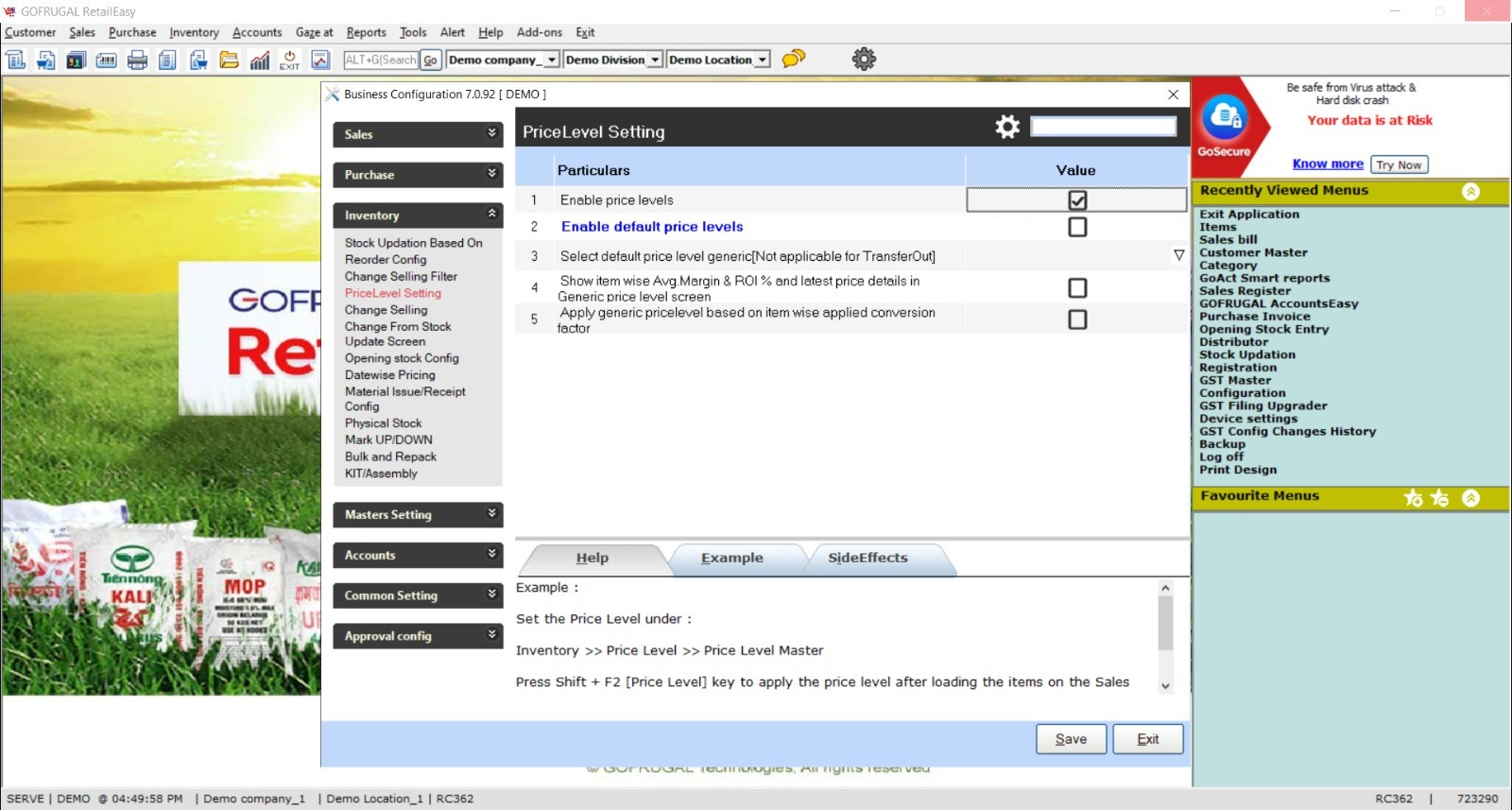
Task: Expand the Common Setting section
Action: point(418,596)
